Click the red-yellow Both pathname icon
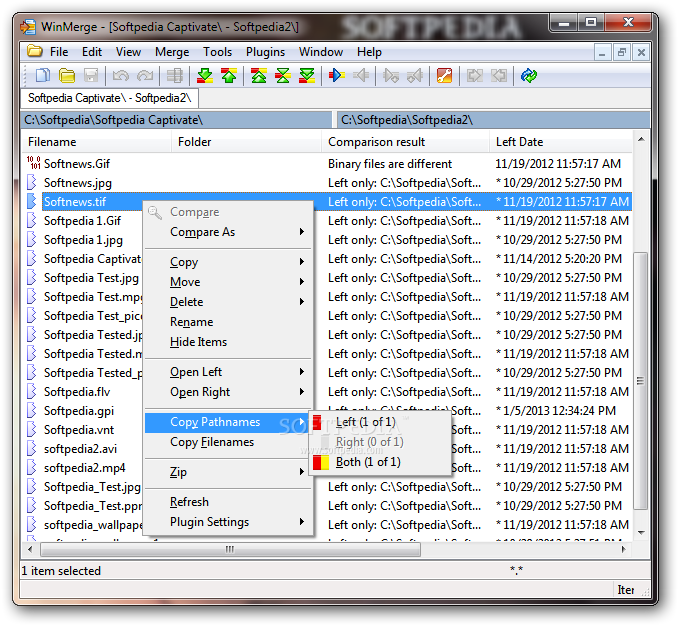 pyautogui.click(x=321, y=462)
